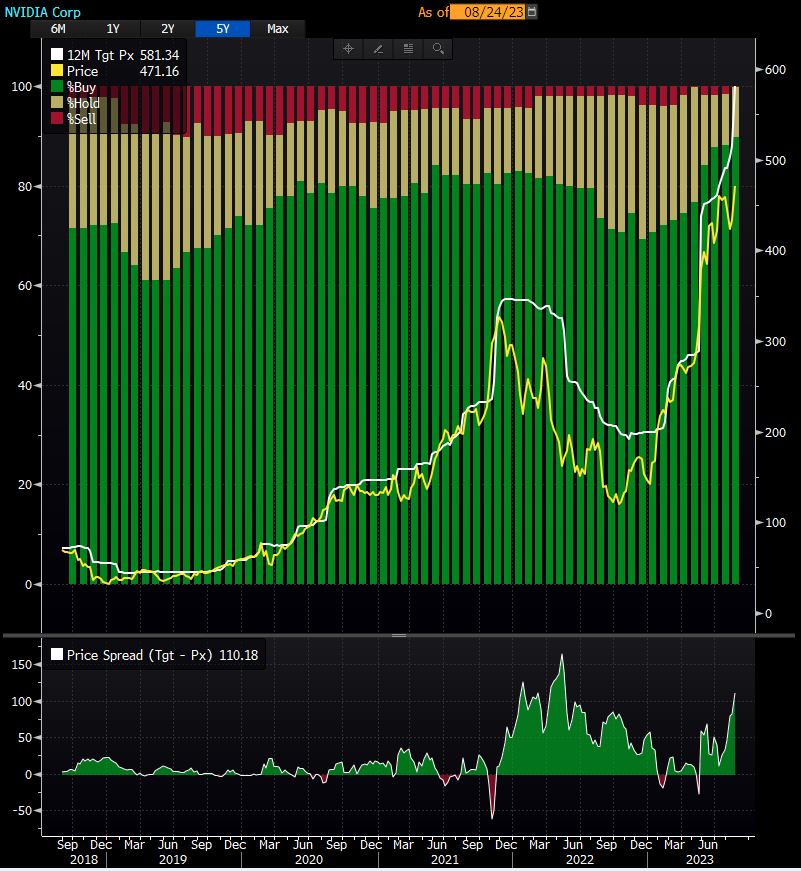Click the 581.34 target price value
The width and height of the screenshot is (801, 871).
pyautogui.click(x=159, y=55)
